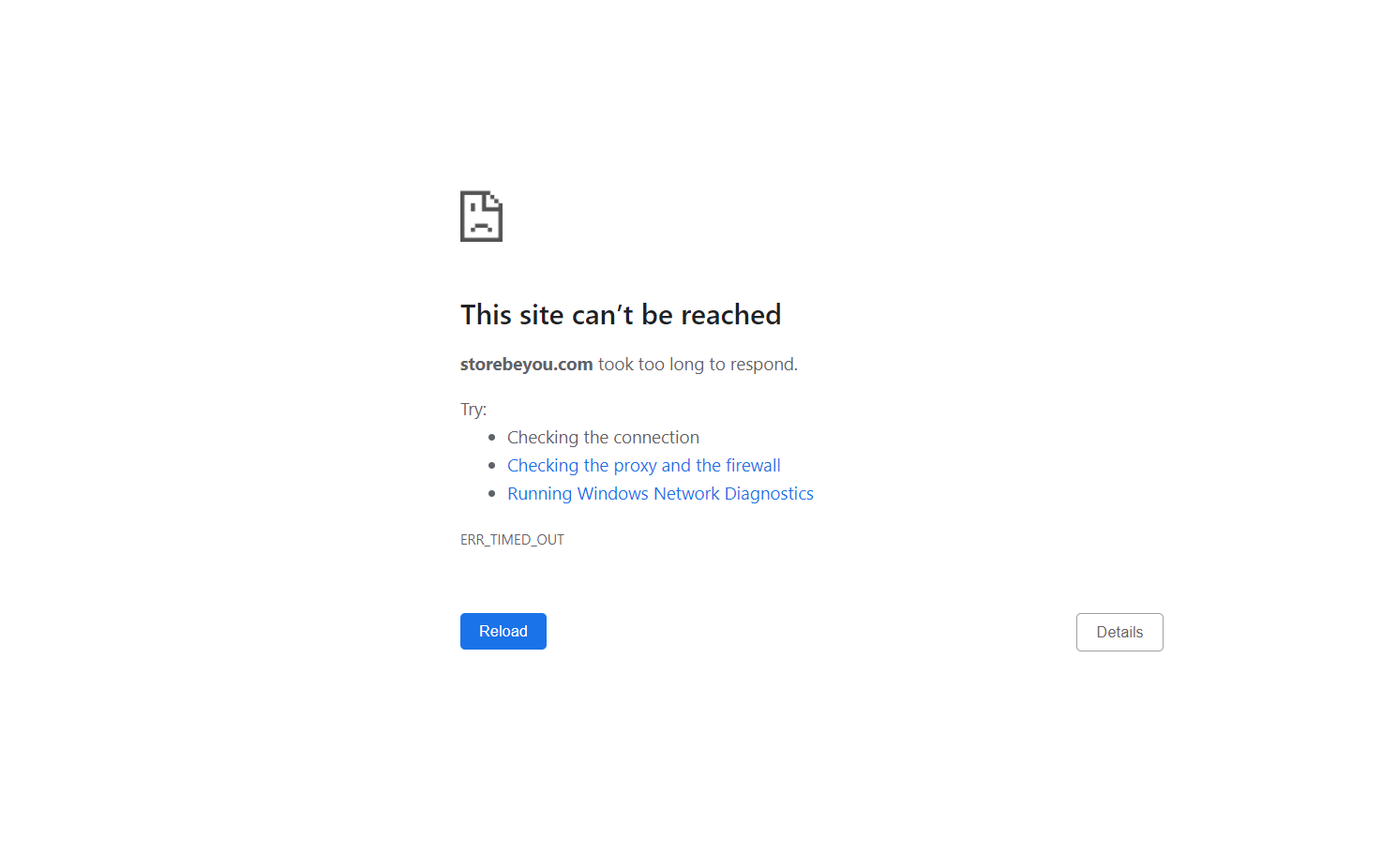Click the 'Checking the connection' suggestion text
Screen dimensions: 1382x868
pyautogui.click(x=603, y=437)
